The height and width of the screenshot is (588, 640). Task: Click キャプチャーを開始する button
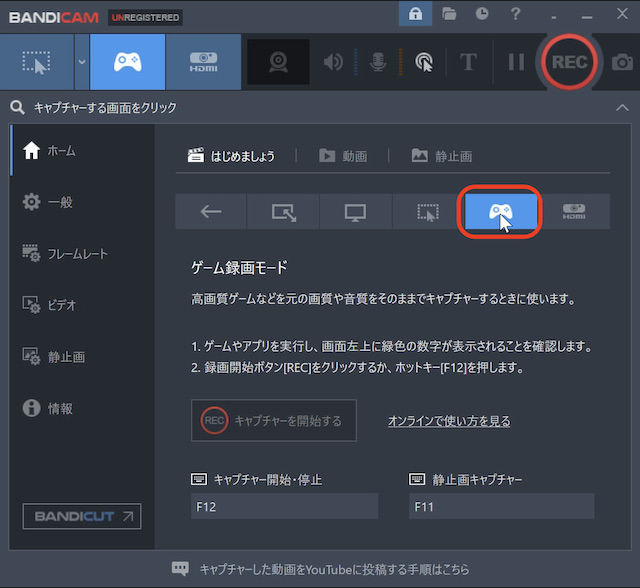pos(274,420)
